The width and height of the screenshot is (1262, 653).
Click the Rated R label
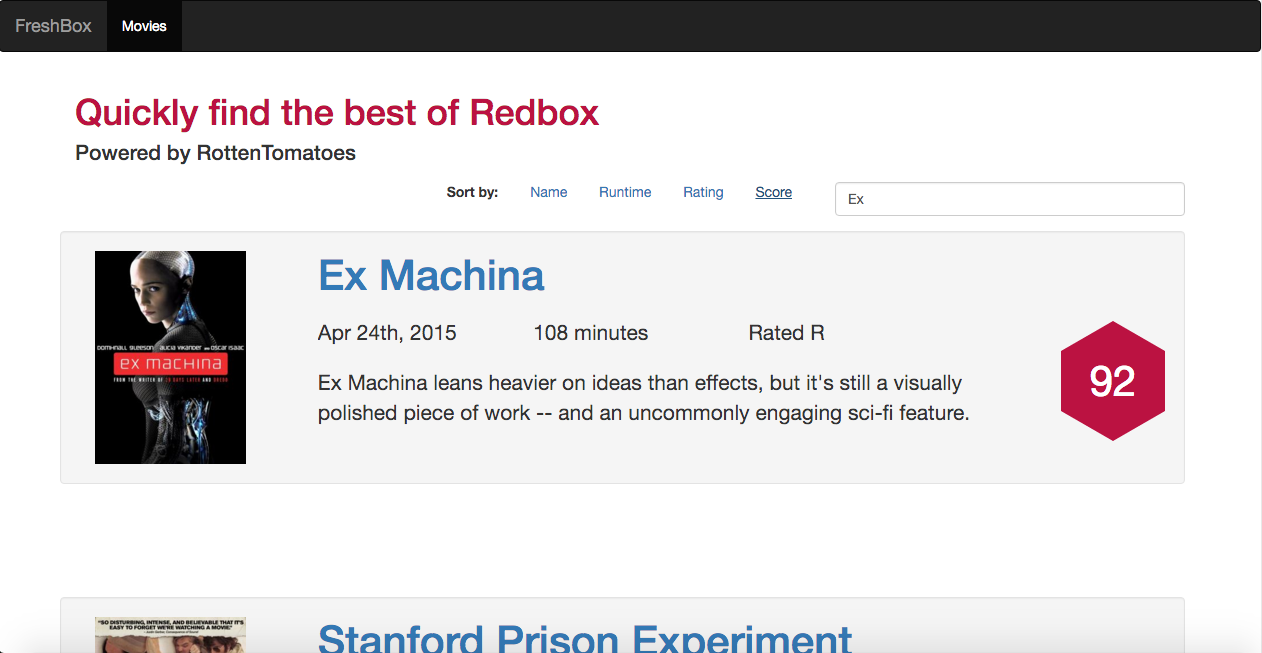[786, 333]
